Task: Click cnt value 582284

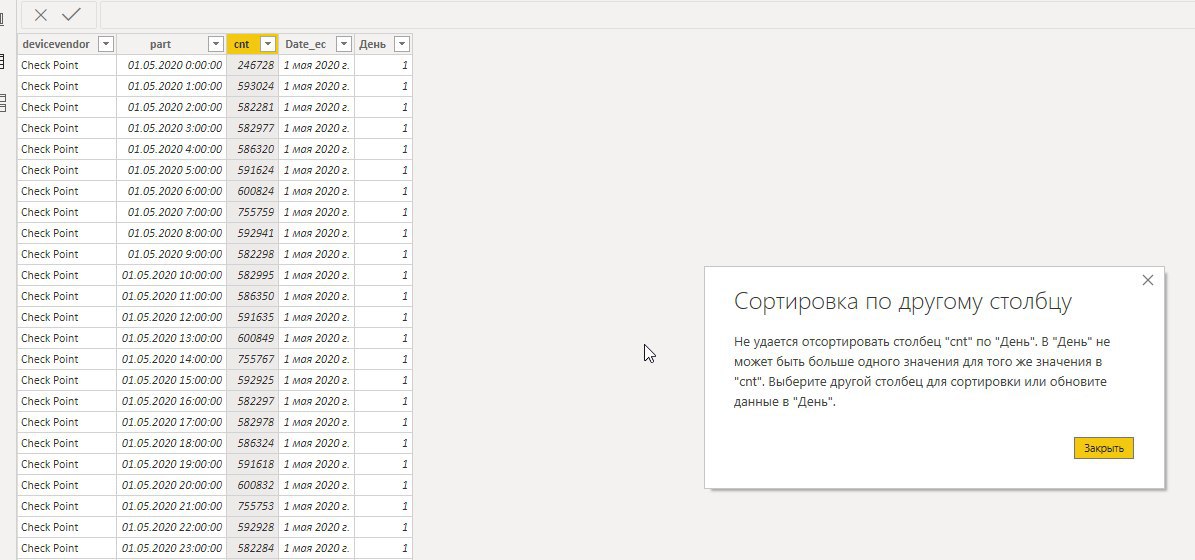Action: pos(252,547)
